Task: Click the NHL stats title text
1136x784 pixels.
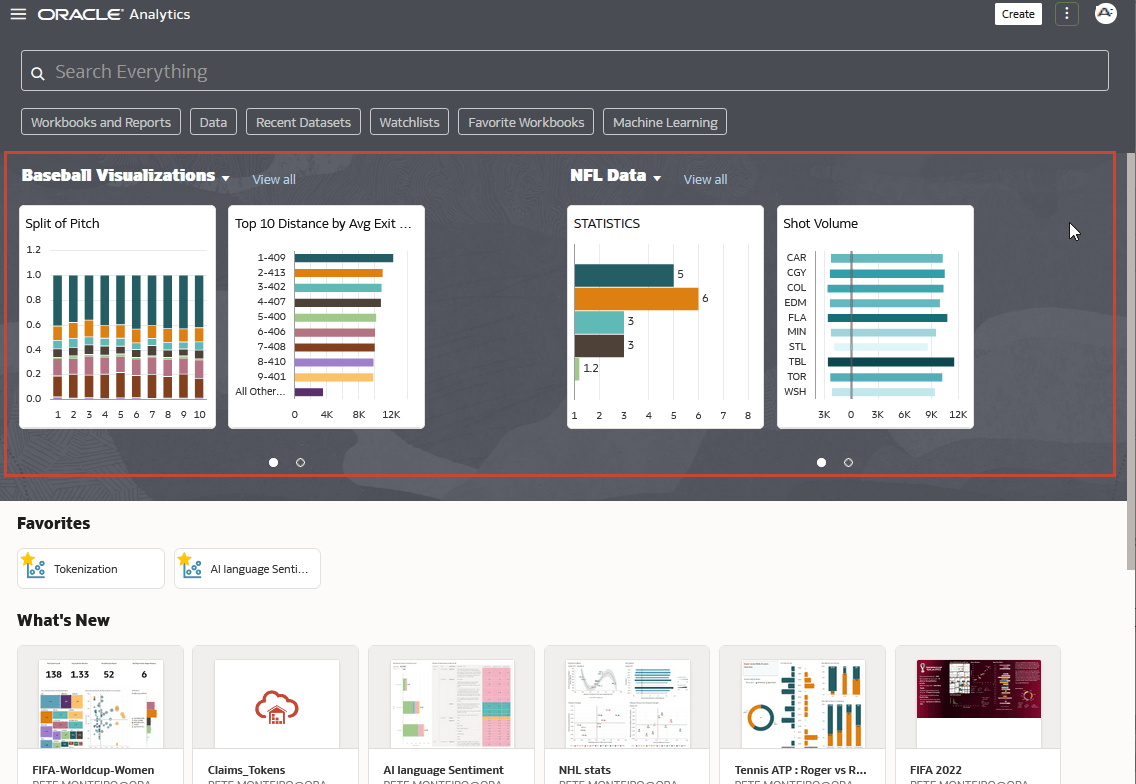Action: tap(585, 770)
